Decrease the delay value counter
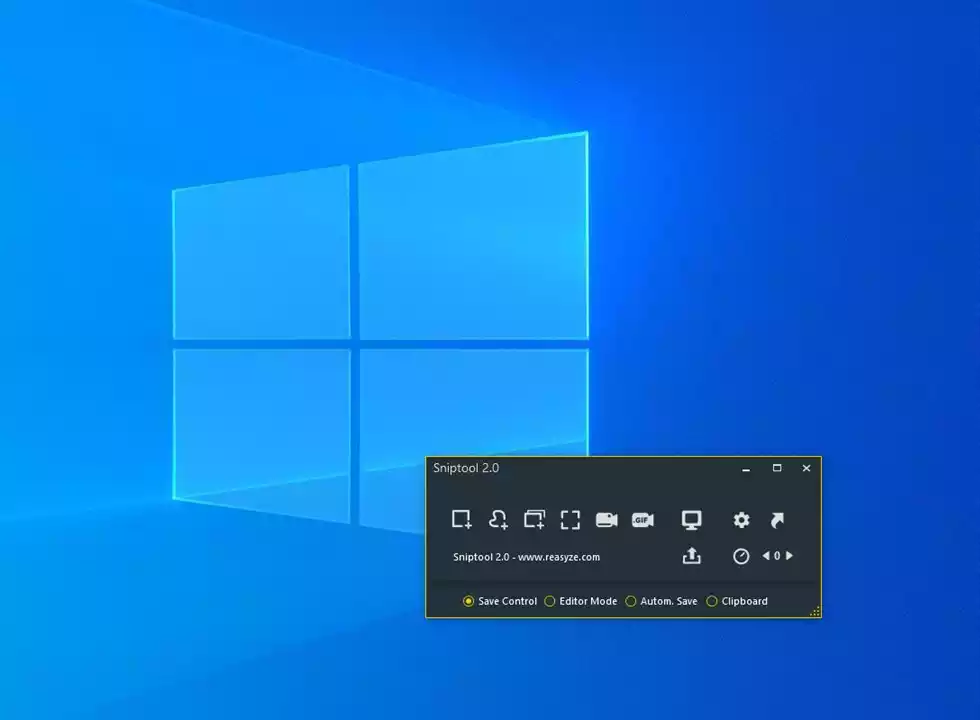The image size is (980, 720). click(x=764, y=556)
